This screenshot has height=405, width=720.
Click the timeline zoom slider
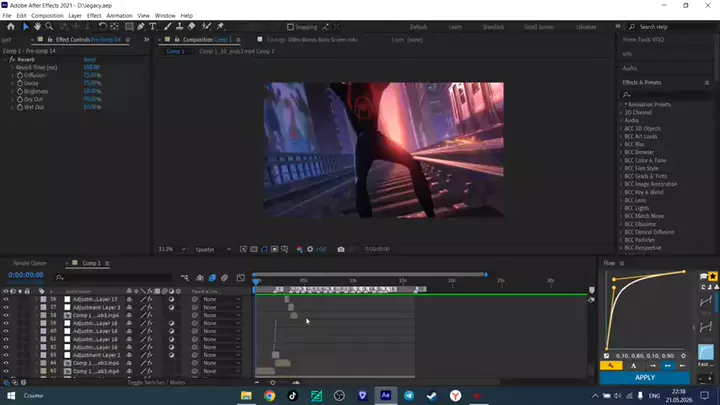coord(272,382)
